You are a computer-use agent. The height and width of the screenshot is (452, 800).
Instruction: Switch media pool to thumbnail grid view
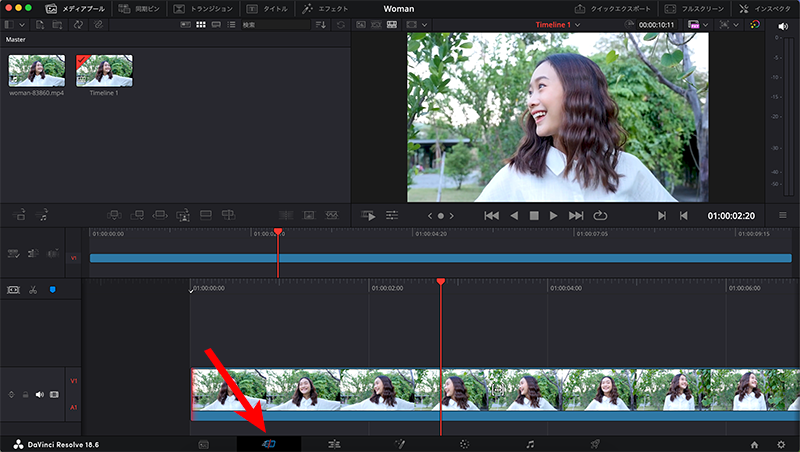201,24
